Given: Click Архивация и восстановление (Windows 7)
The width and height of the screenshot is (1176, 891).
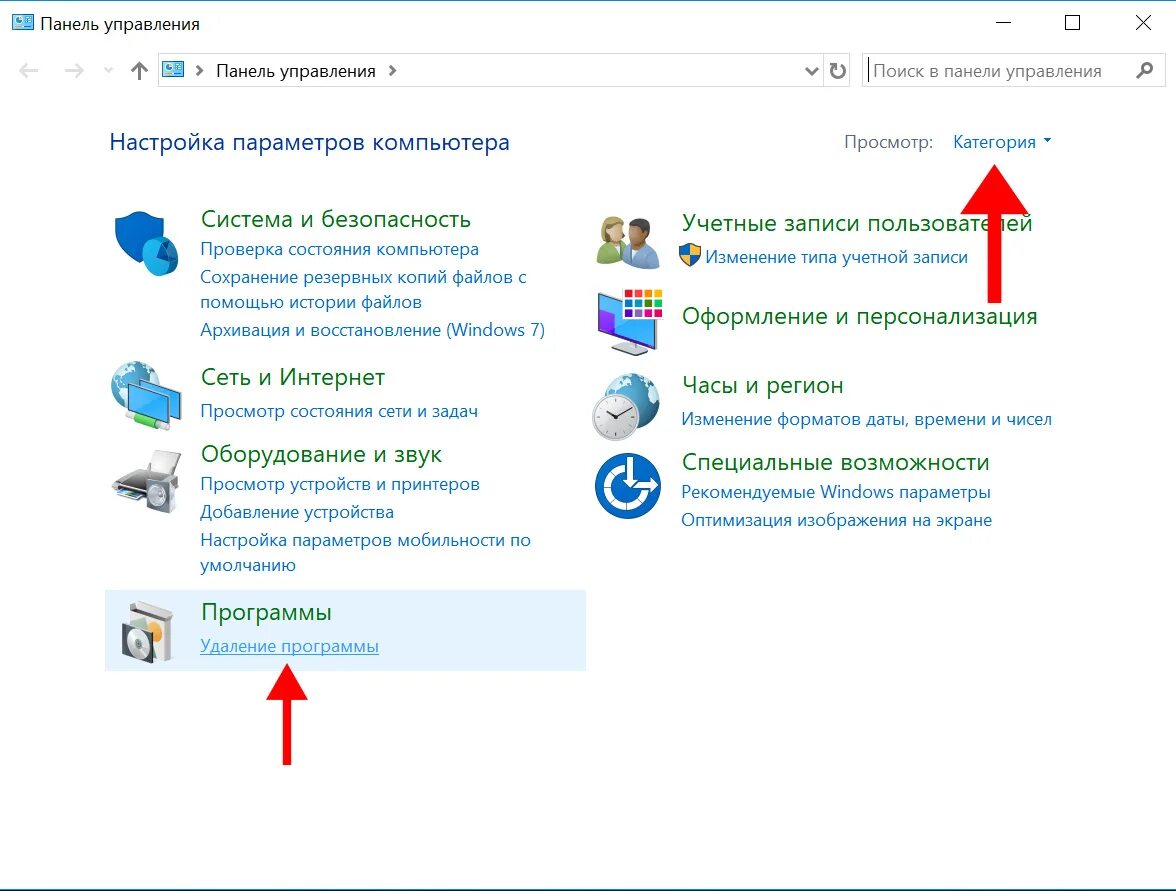Looking at the screenshot, I should click(372, 330).
